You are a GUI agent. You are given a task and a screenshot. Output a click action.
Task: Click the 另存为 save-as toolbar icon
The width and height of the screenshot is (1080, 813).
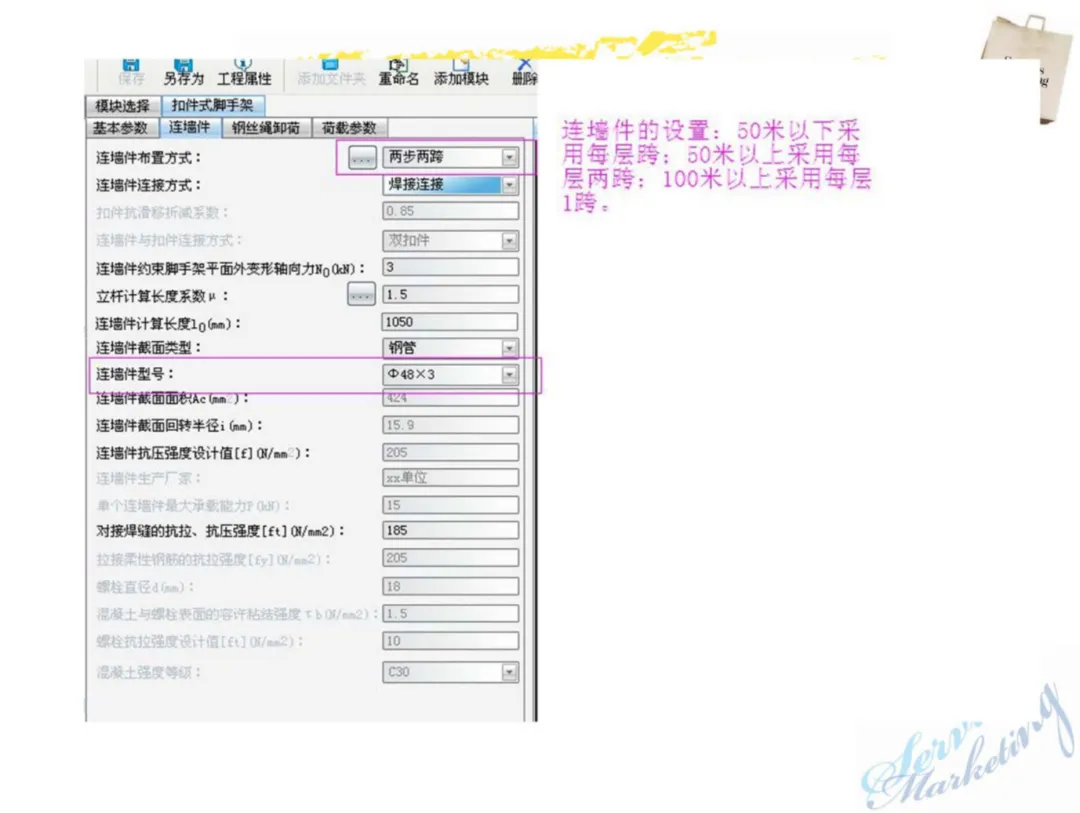point(183,72)
